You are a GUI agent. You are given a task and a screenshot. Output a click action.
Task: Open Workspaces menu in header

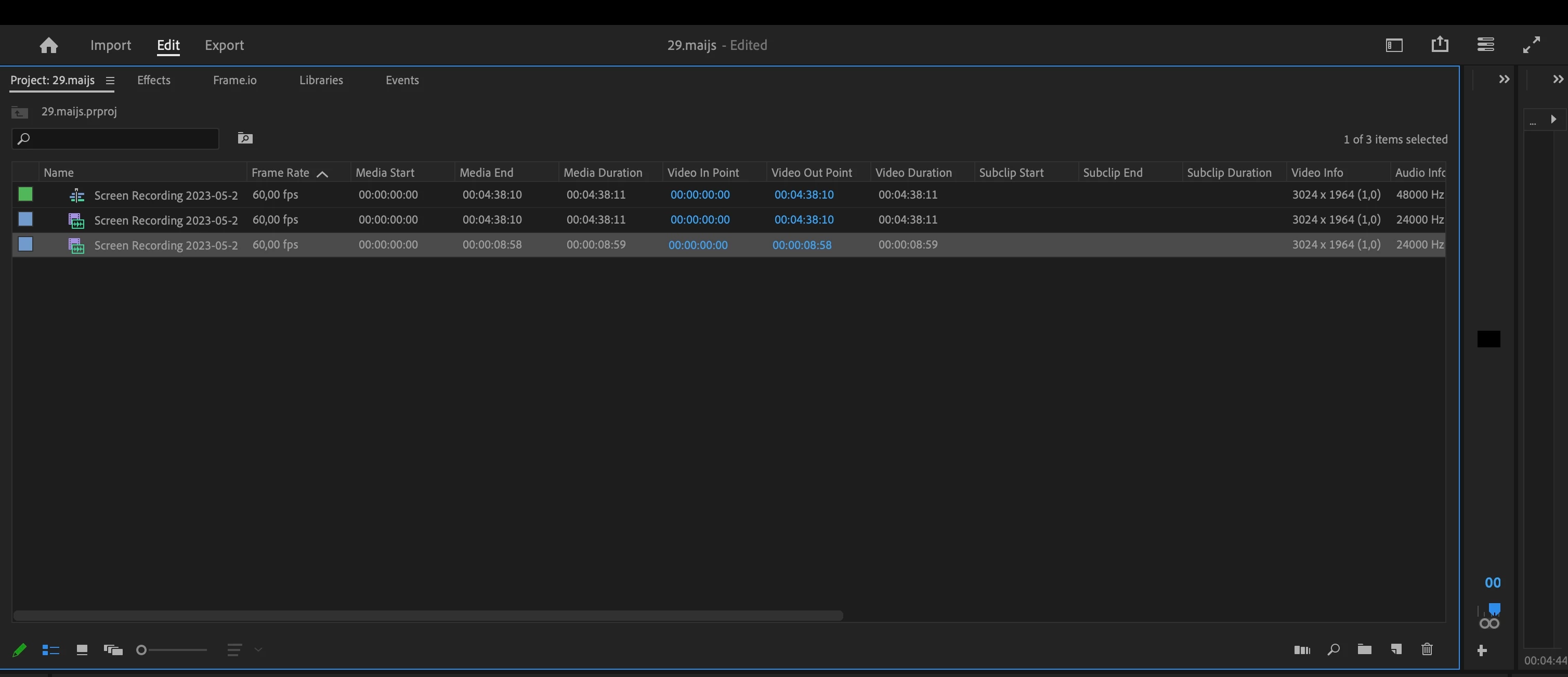coord(1394,45)
